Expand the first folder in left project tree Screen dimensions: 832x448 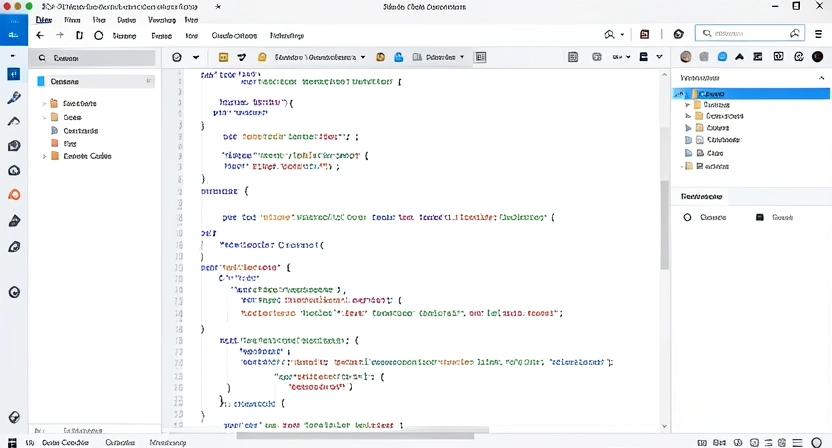(x=44, y=104)
